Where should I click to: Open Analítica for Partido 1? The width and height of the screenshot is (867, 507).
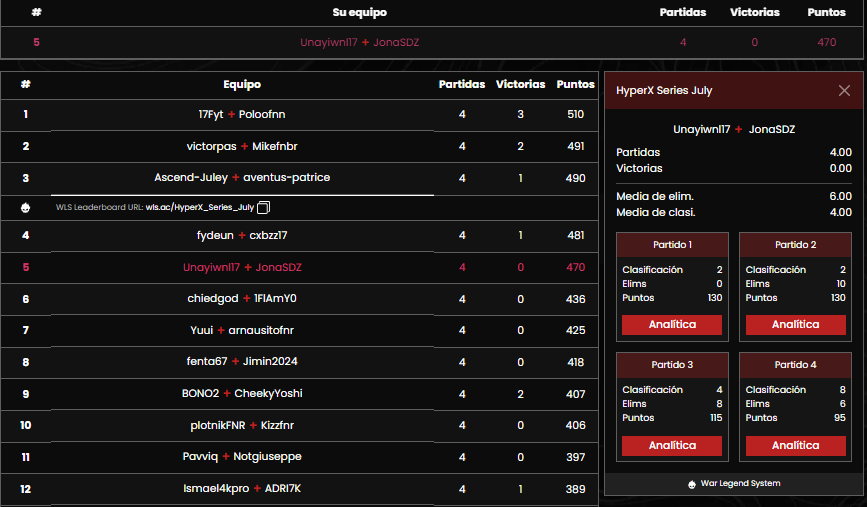(x=672, y=325)
